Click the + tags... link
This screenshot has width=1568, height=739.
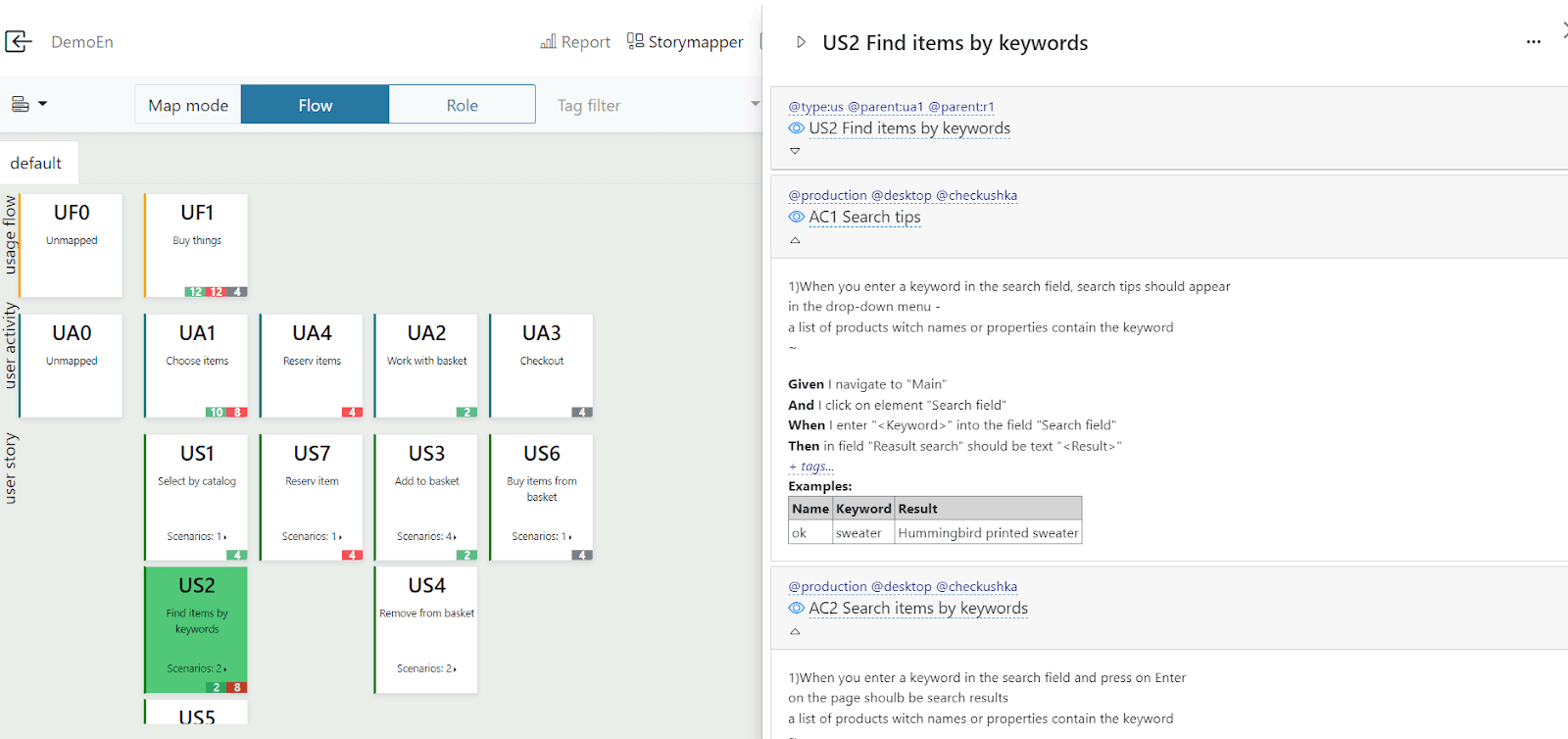(810, 467)
